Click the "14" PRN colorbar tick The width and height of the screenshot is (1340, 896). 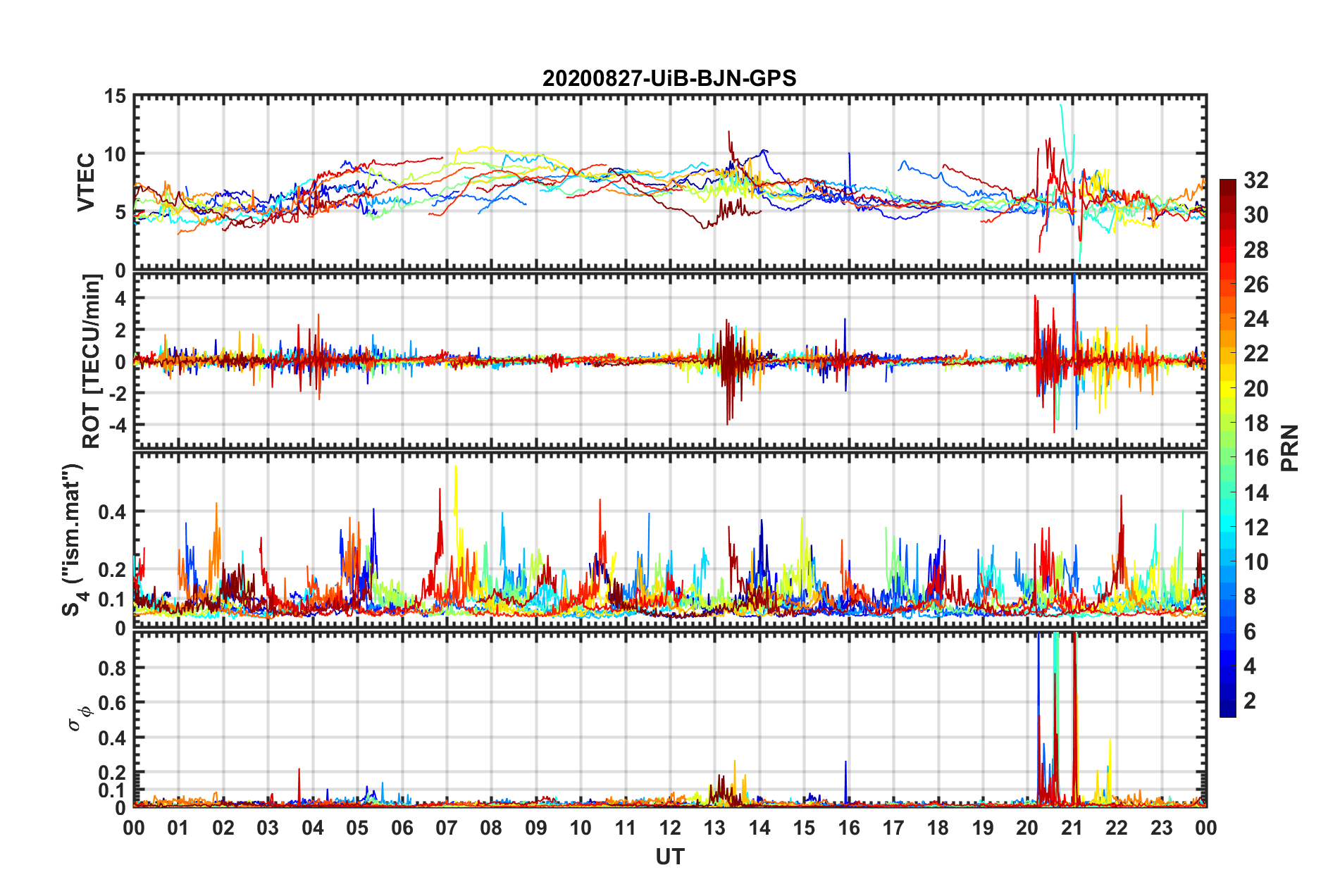[1255, 492]
